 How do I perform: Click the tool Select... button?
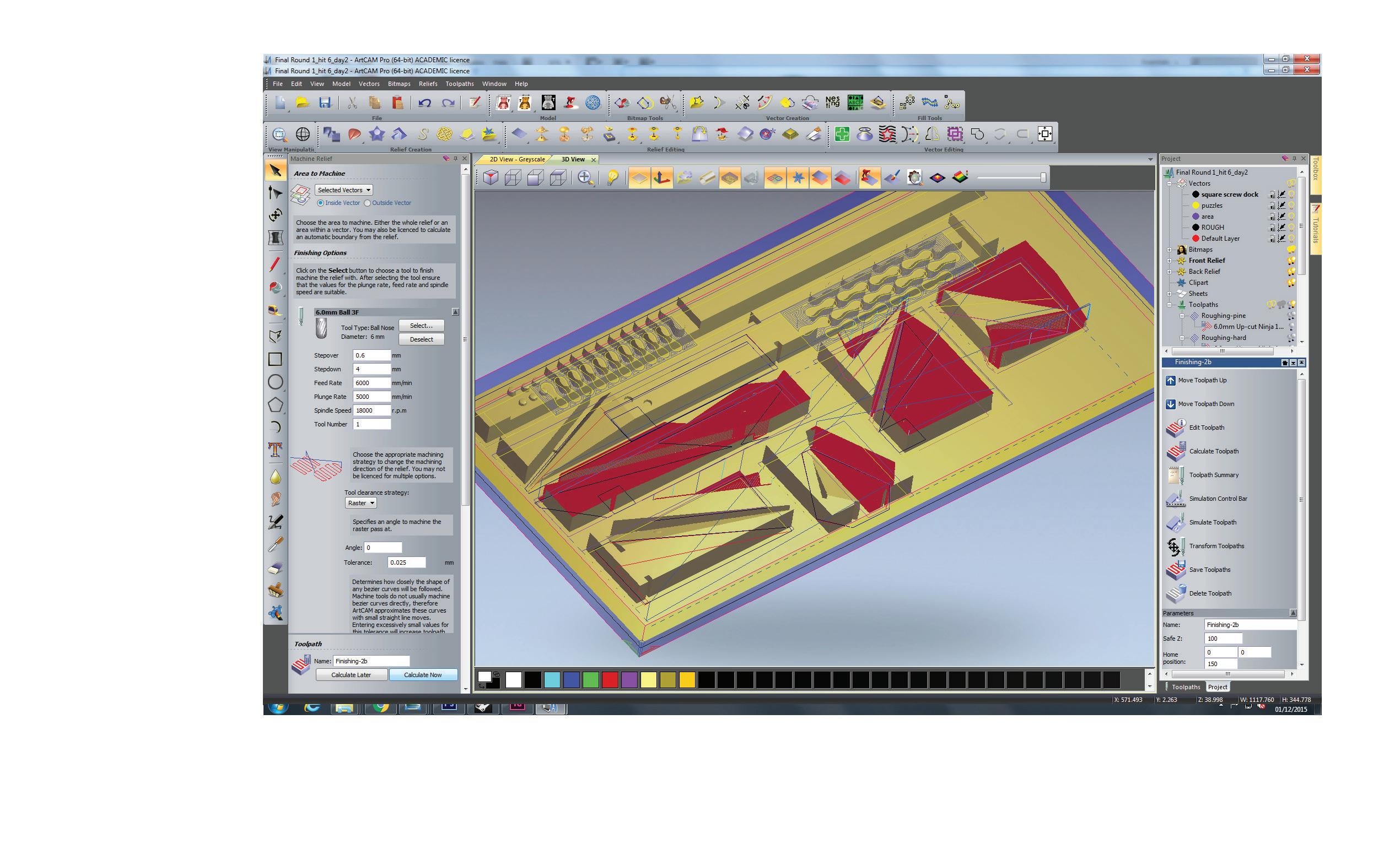pyautogui.click(x=421, y=326)
